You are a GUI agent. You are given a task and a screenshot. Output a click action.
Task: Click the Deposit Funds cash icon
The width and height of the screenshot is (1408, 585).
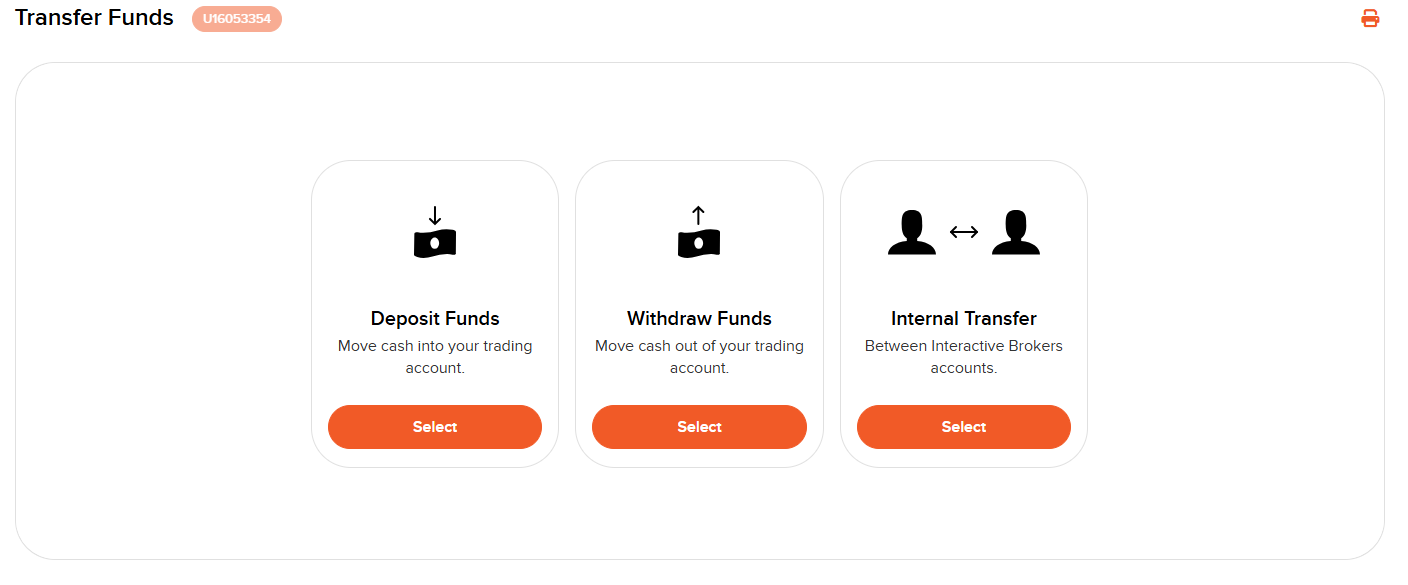(435, 243)
